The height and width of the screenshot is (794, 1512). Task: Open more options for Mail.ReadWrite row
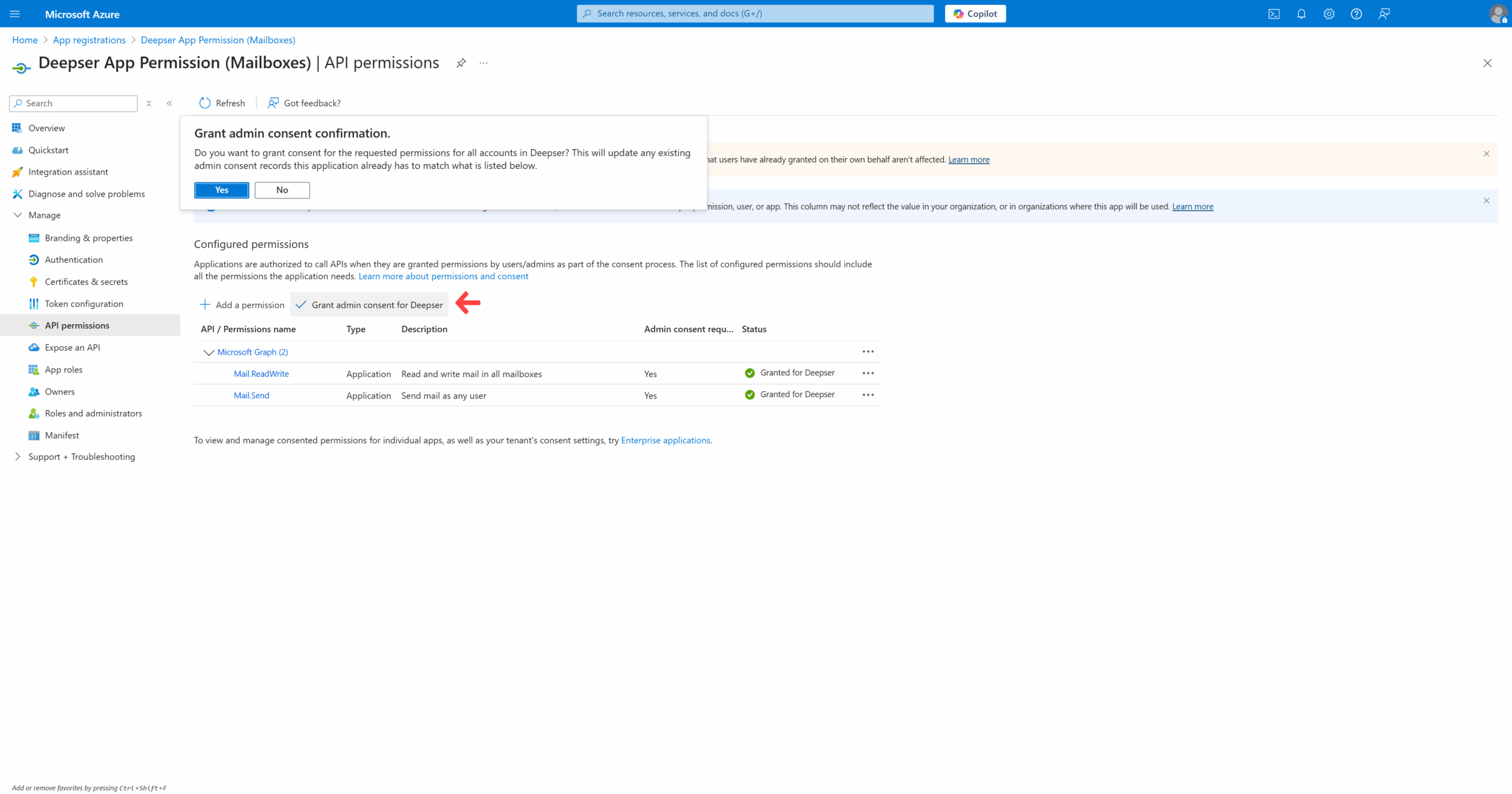tap(868, 373)
